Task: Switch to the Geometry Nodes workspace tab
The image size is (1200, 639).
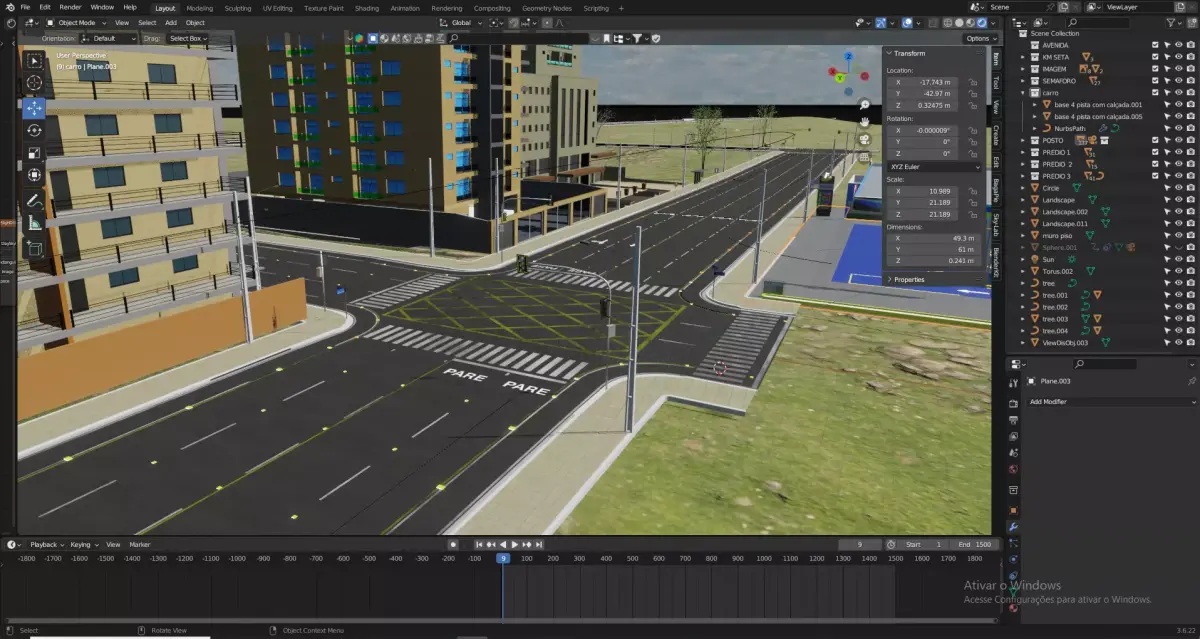Action: click(547, 8)
